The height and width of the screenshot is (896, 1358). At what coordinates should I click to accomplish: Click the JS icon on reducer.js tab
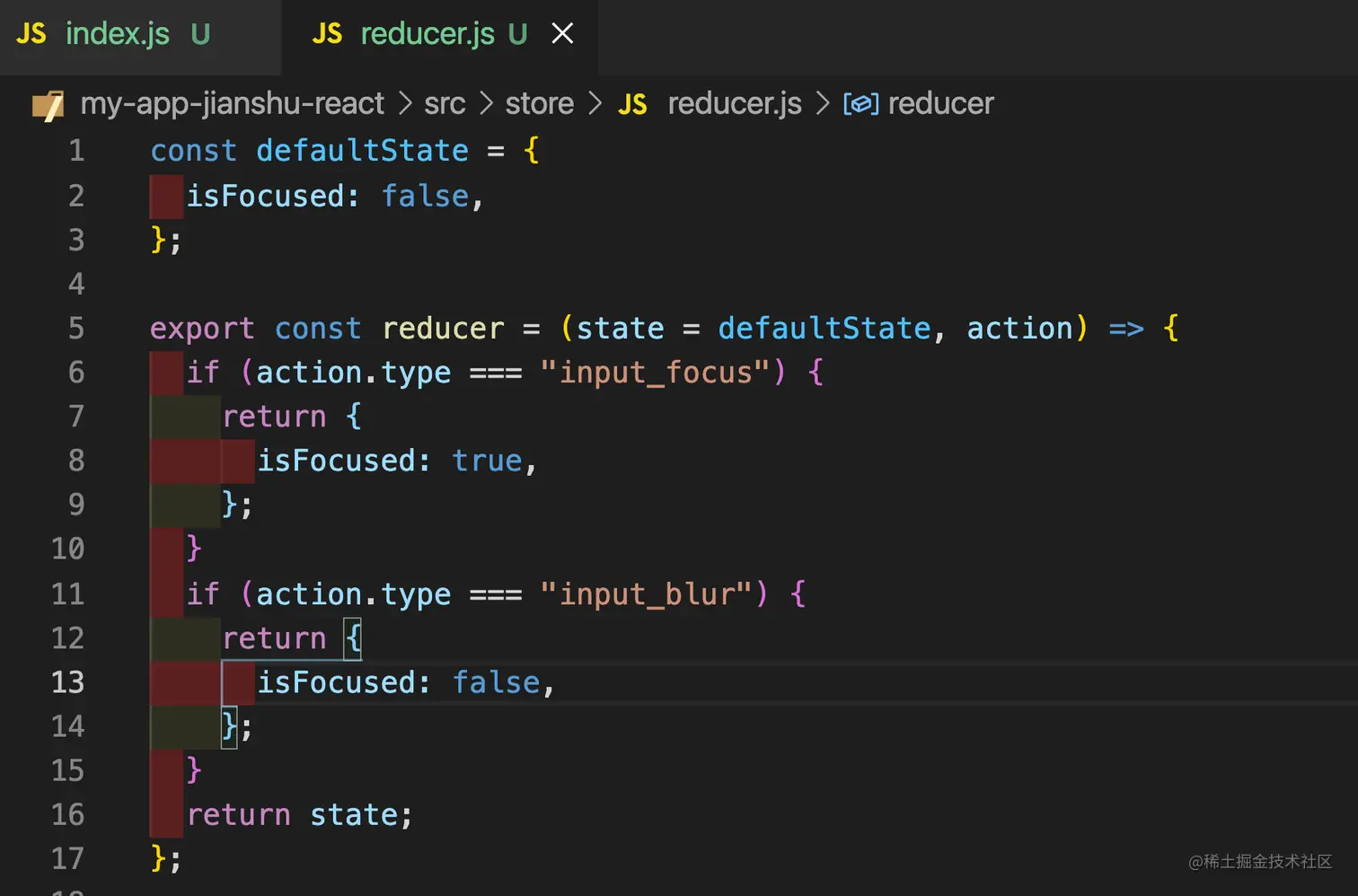[327, 34]
